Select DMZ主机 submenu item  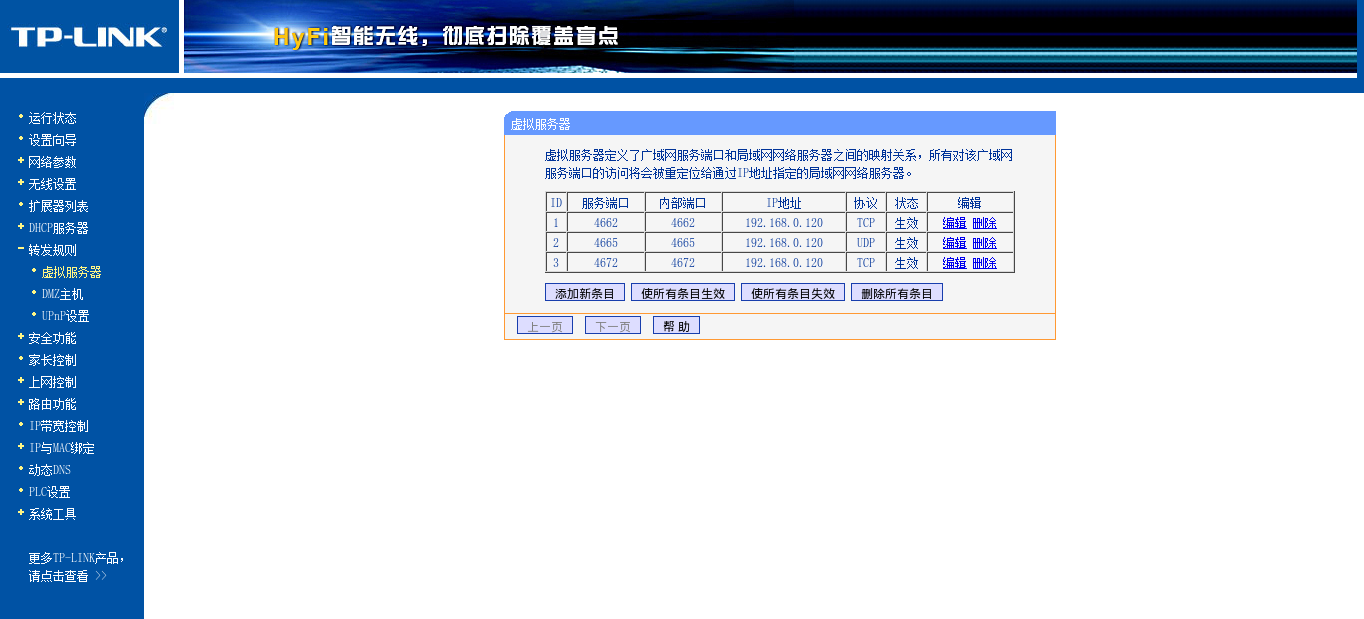point(62,294)
